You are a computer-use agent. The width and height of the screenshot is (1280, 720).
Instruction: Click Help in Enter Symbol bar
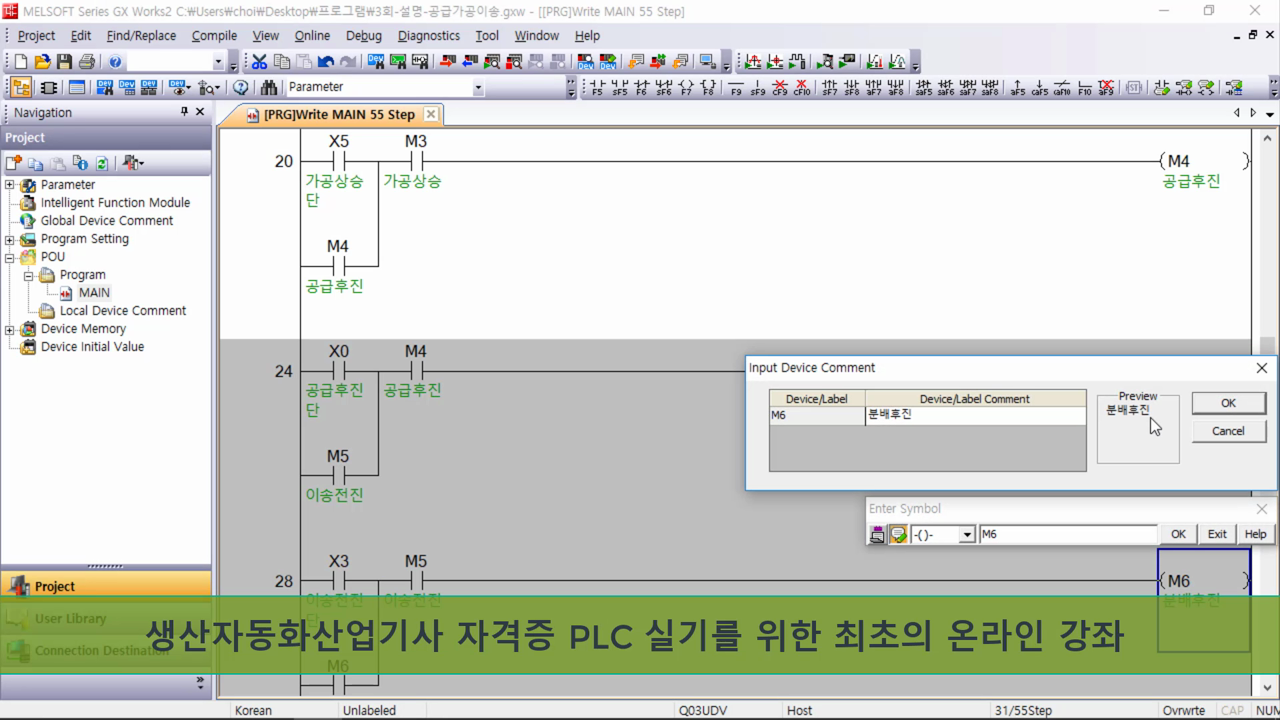(1255, 534)
